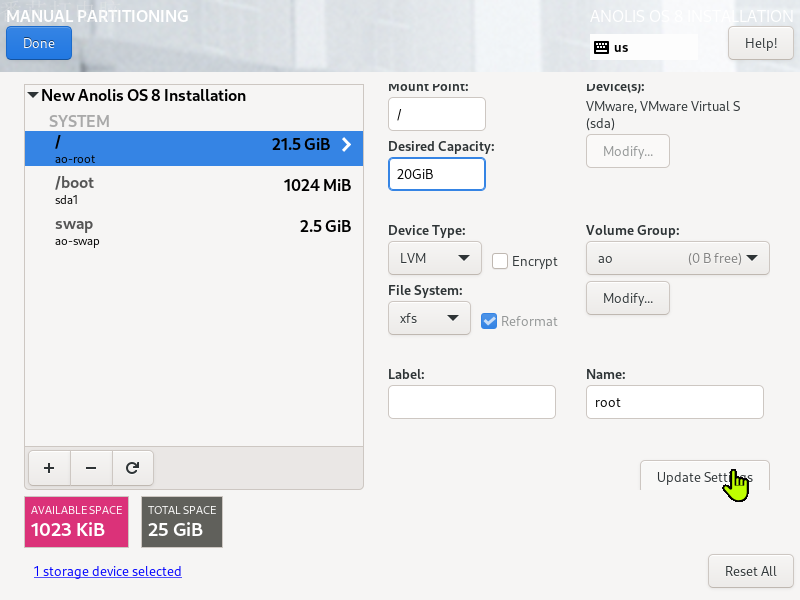Open the File System xfs dropdown
The image size is (800, 600).
tap(429, 318)
